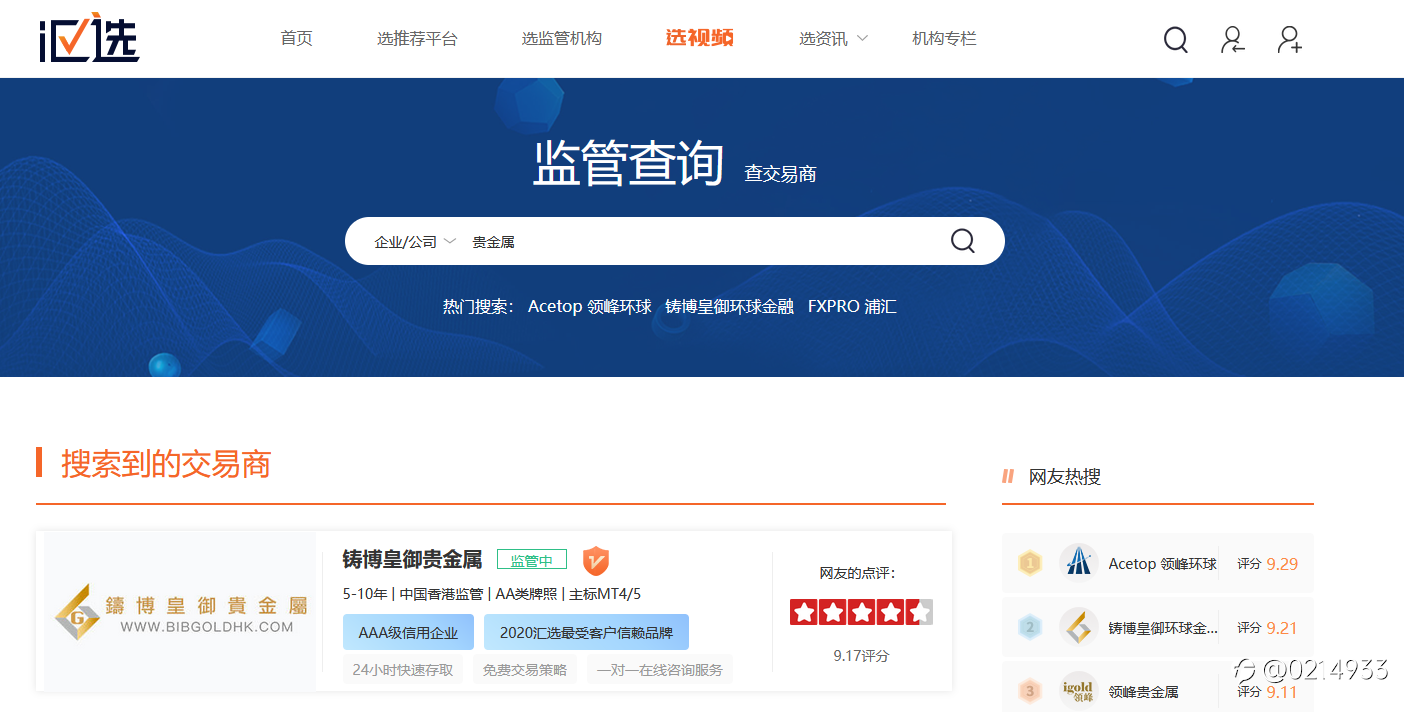Image resolution: width=1404 pixels, height=712 pixels.
Task: Expand the 选资讯 menu chevron
Action: (x=862, y=38)
